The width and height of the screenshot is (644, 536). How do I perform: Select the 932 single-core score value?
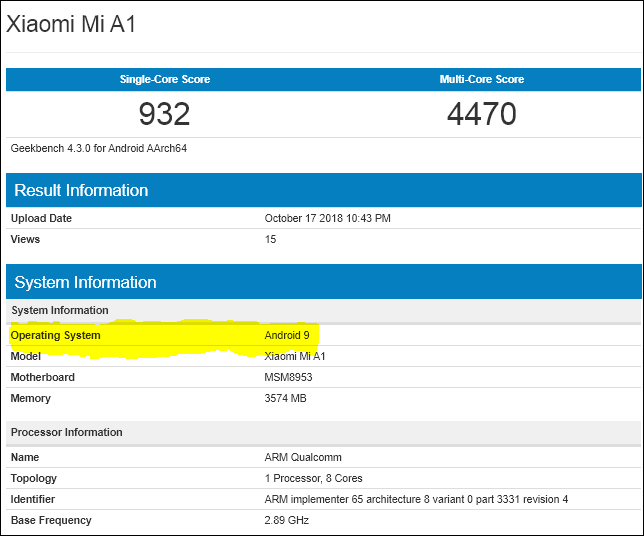point(165,114)
